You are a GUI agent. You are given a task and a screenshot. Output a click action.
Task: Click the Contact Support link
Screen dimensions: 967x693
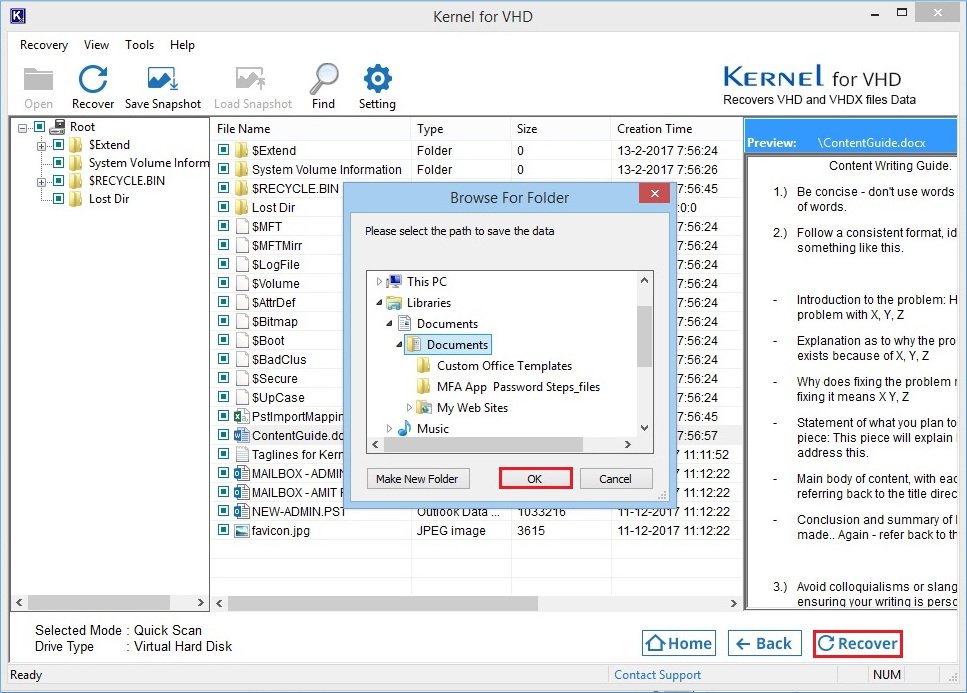(x=657, y=675)
